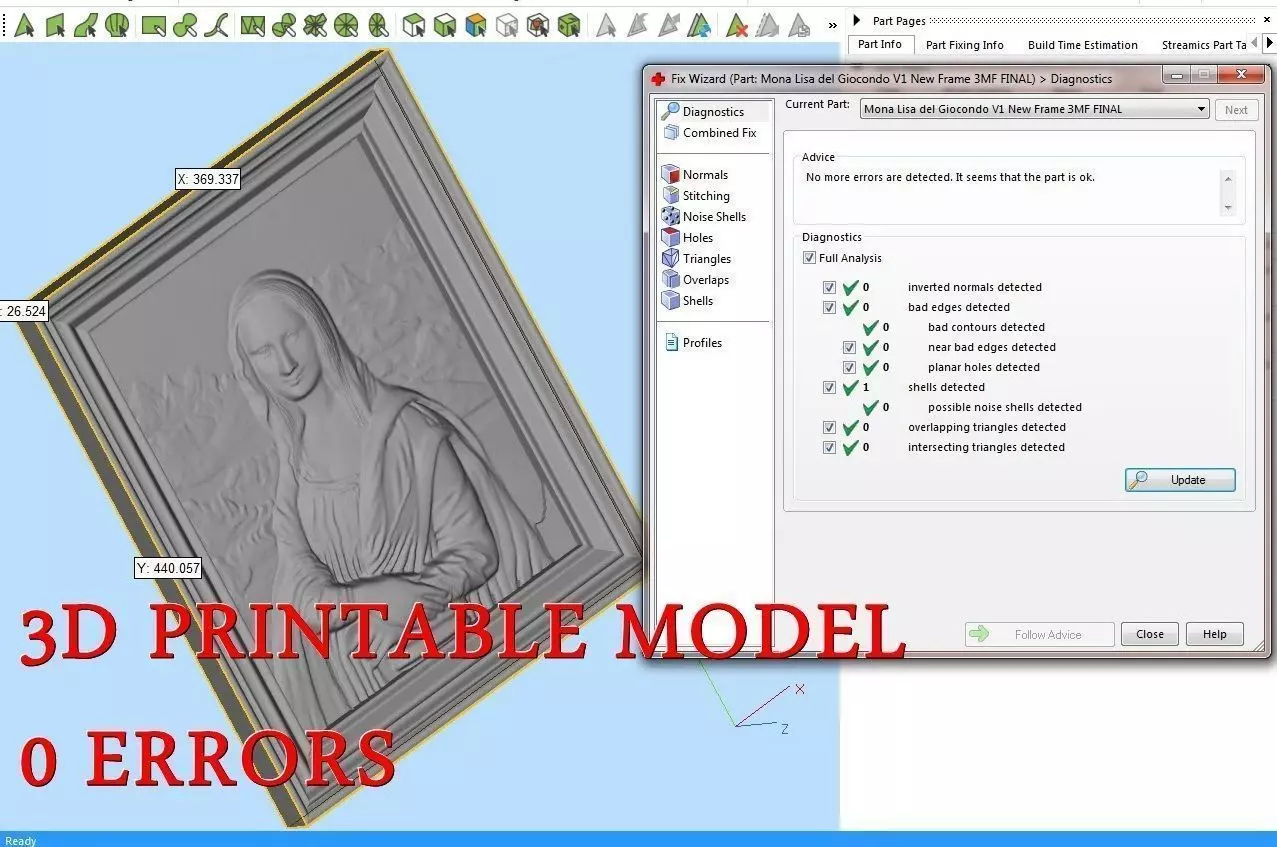Click the gray triangle with cursor icon
Screen dimensions: 1277x847
point(606,25)
